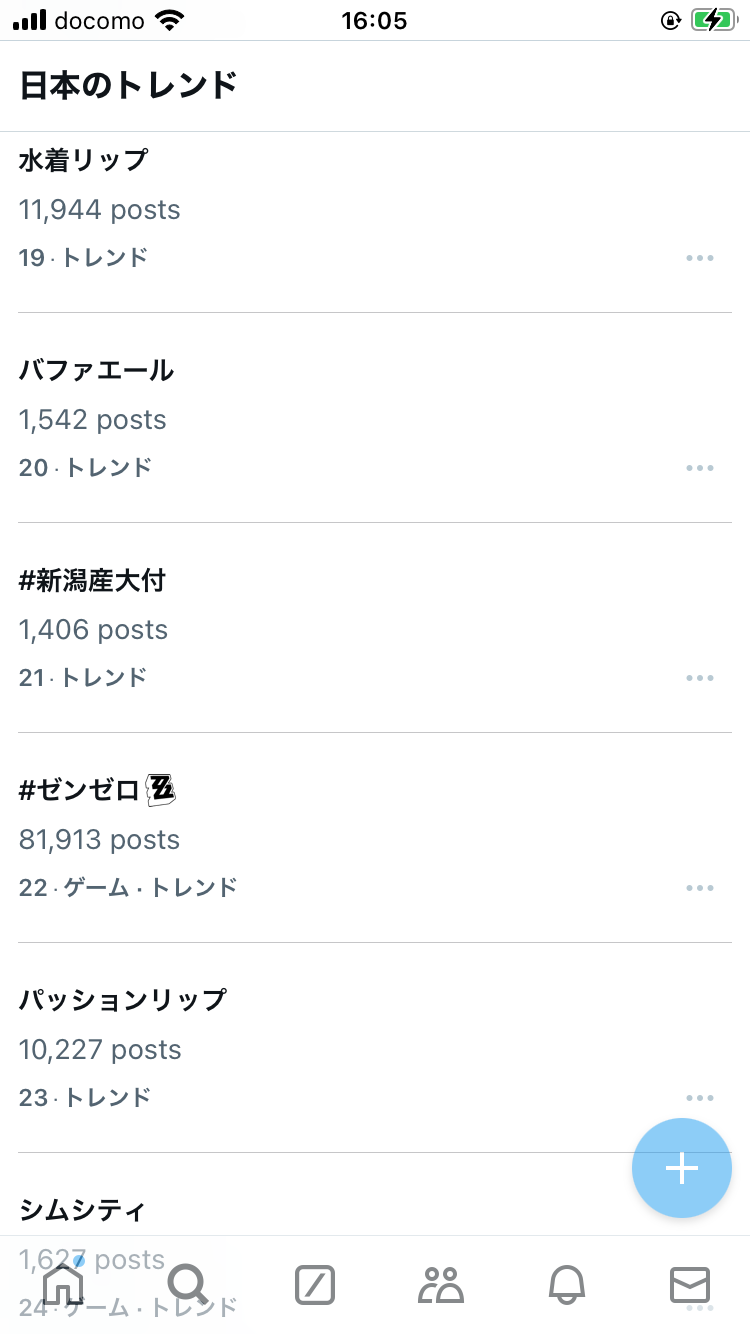The height and width of the screenshot is (1334, 750).
Task: Open the シムシティ trend
Action: 82,1210
